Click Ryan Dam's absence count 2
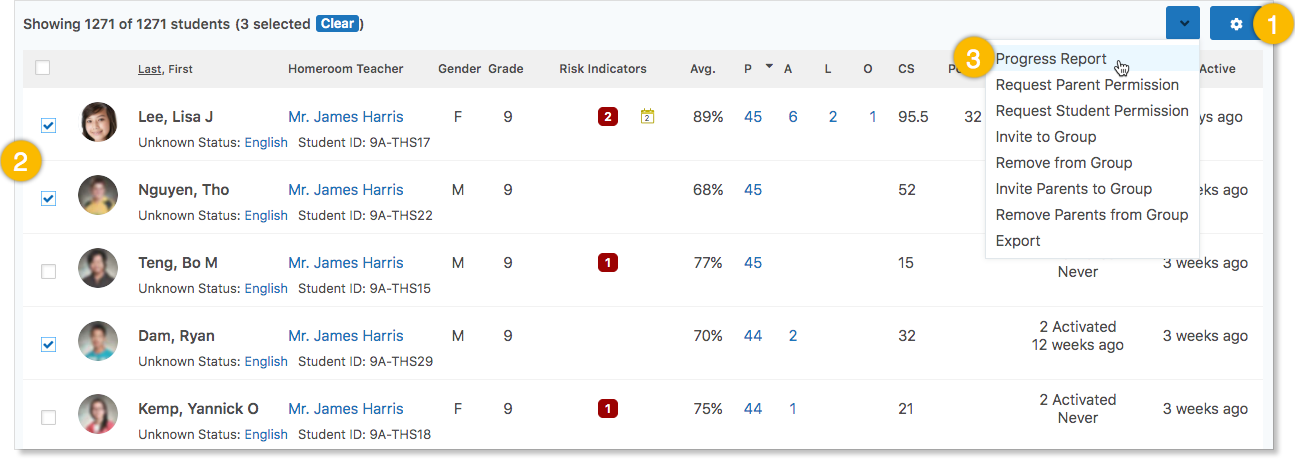 click(x=793, y=336)
